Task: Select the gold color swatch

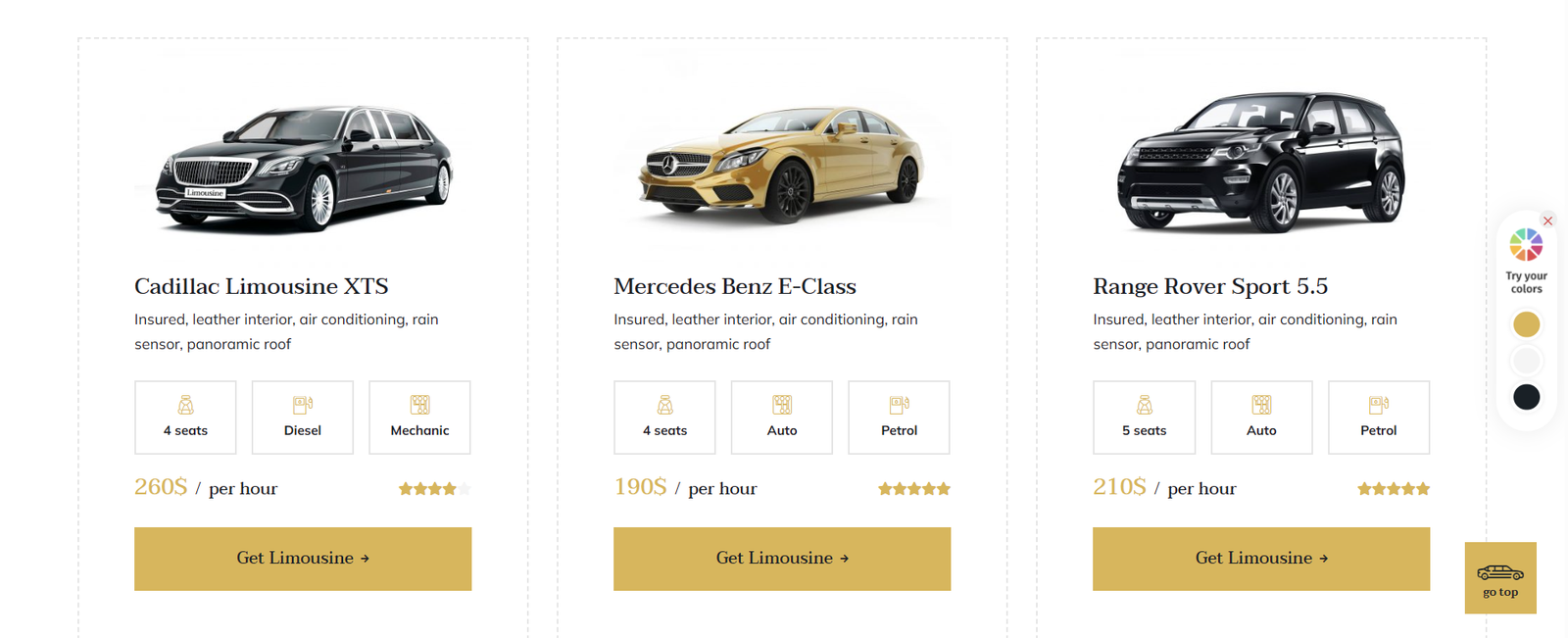Action: (x=1526, y=324)
